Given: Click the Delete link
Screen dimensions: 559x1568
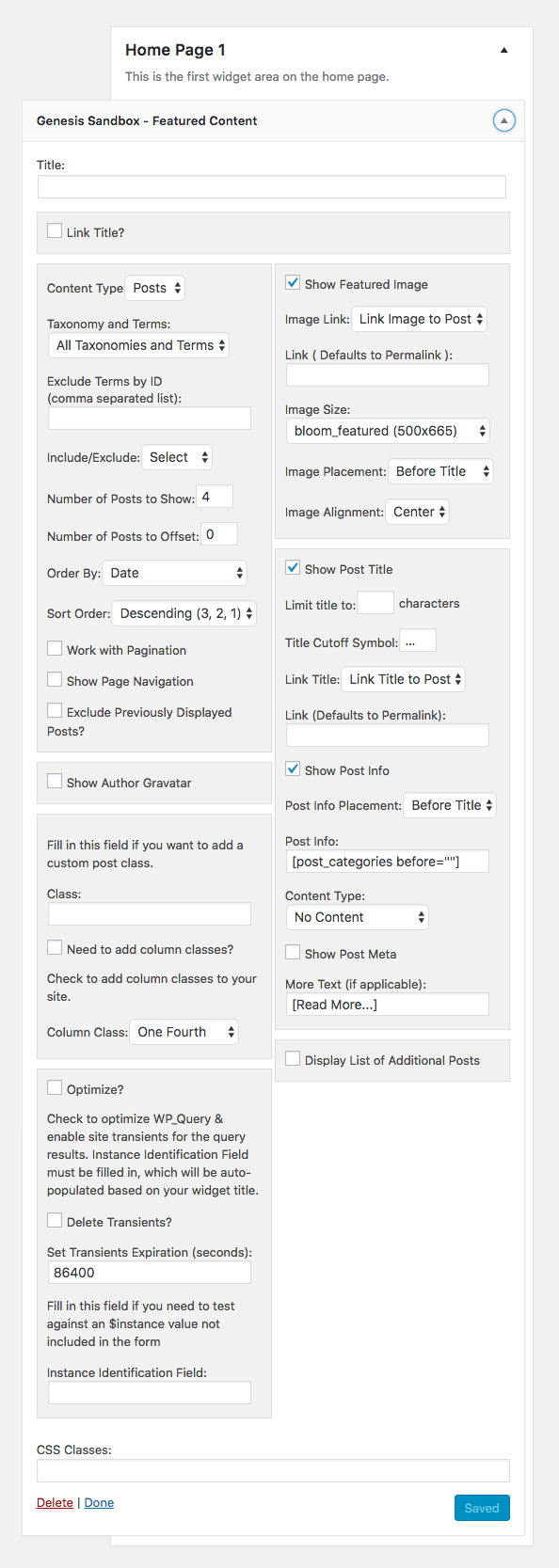Looking at the screenshot, I should (x=55, y=1502).
